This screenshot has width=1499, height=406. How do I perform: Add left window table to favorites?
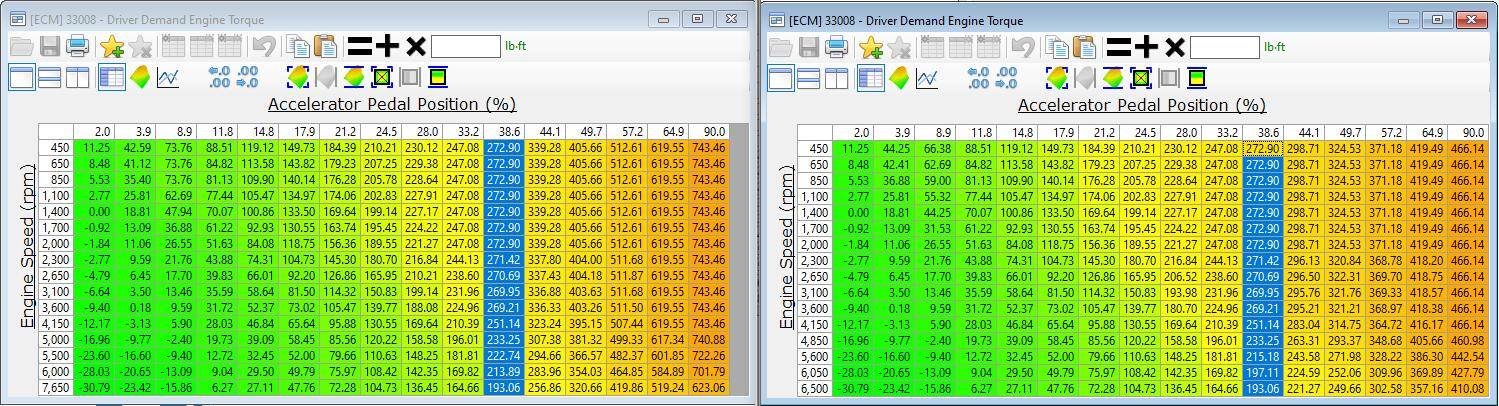pos(111,46)
